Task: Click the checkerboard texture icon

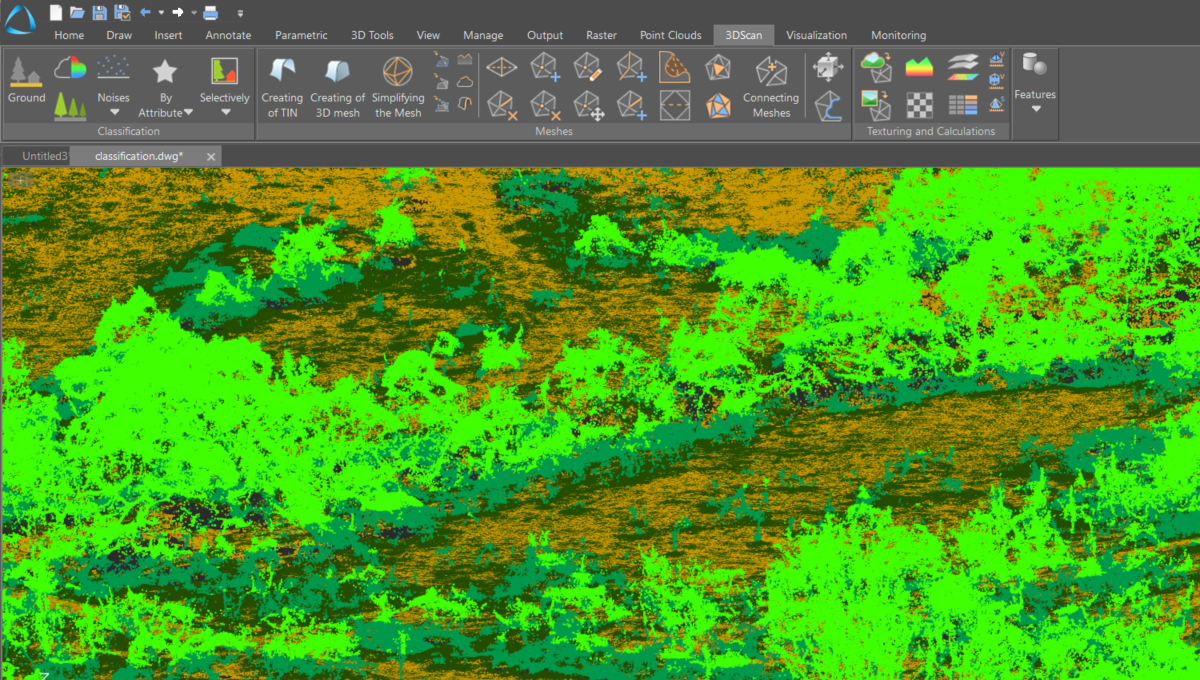Action: point(919,104)
